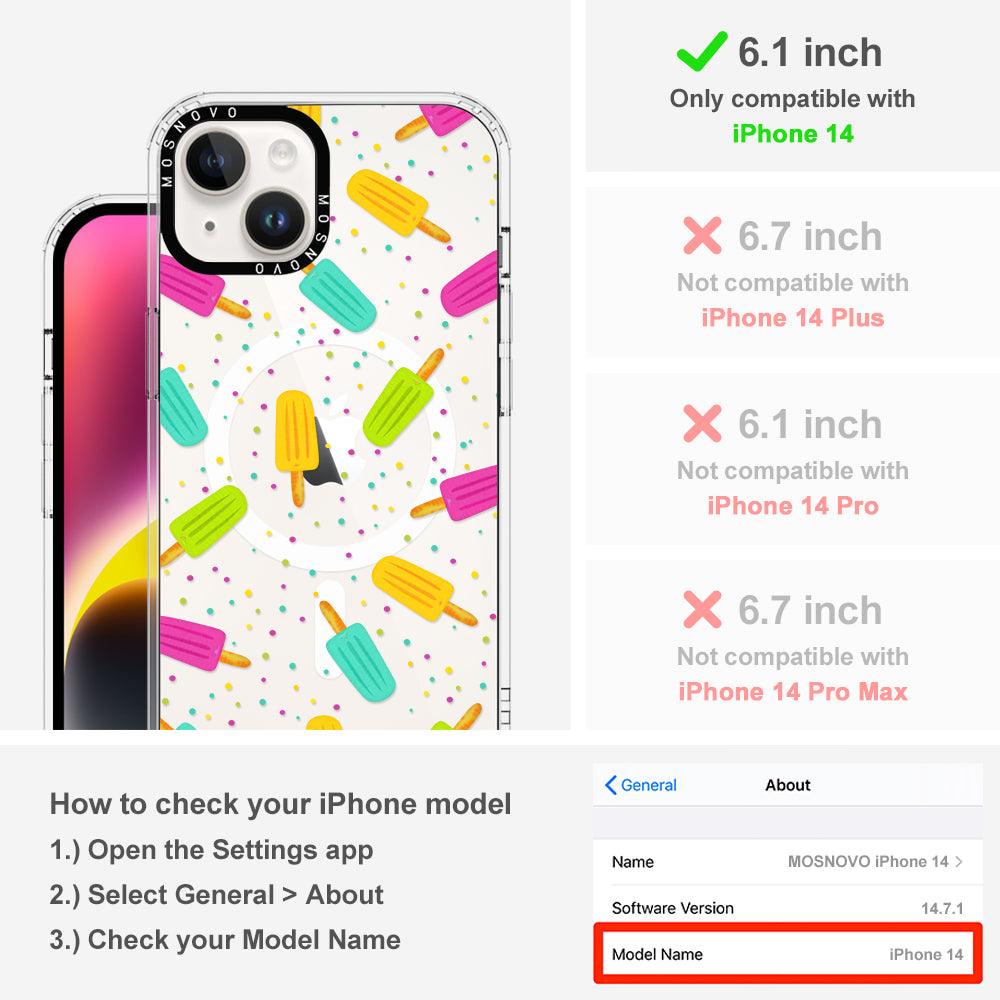
Task: Open the Name row chevron for MOSNOVO iPhone 14
Action: [959, 862]
